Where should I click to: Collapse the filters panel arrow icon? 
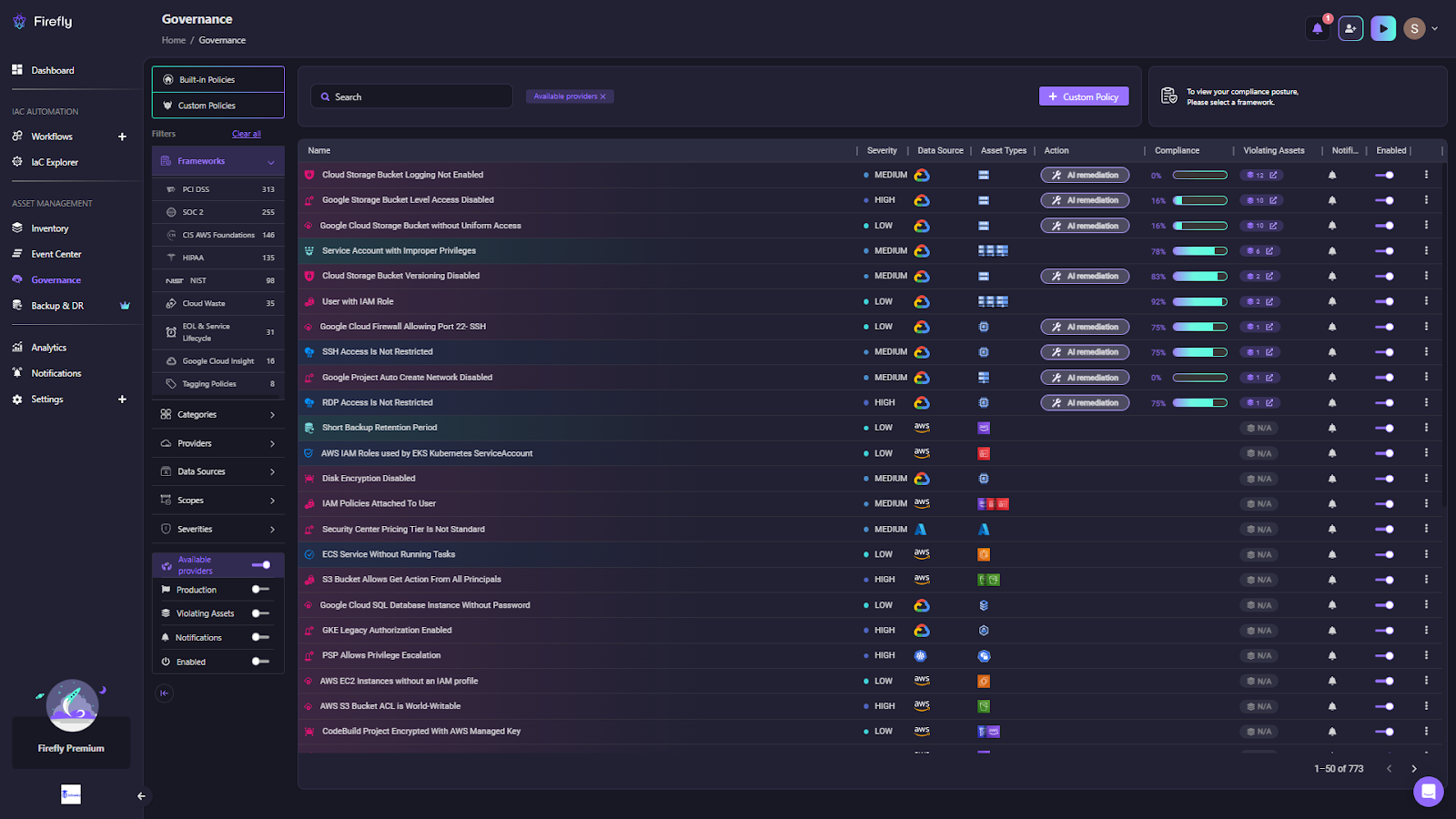click(164, 693)
